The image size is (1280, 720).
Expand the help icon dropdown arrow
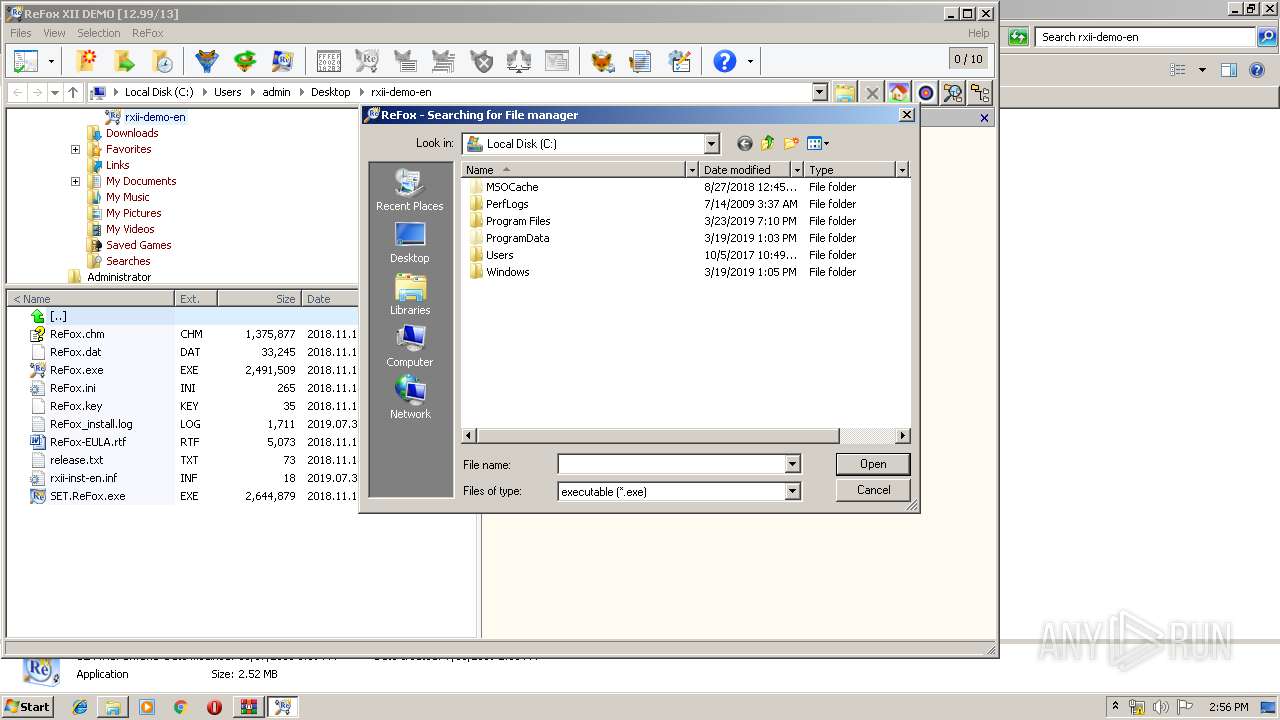pos(750,62)
